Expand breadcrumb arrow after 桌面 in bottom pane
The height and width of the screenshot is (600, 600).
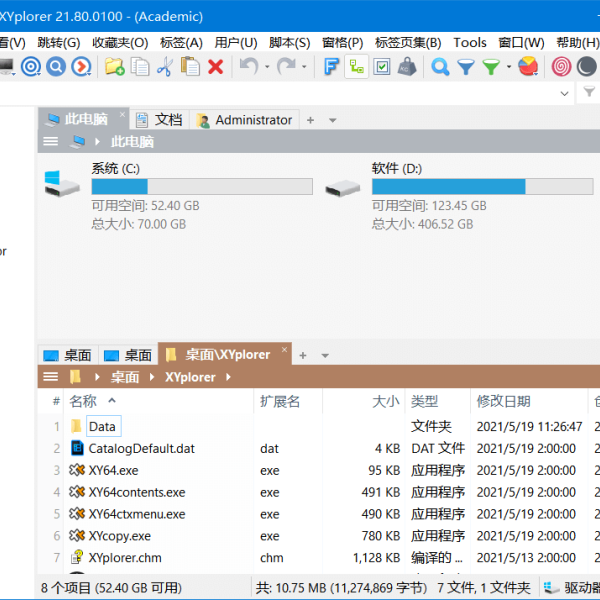[x=152, y=377]
